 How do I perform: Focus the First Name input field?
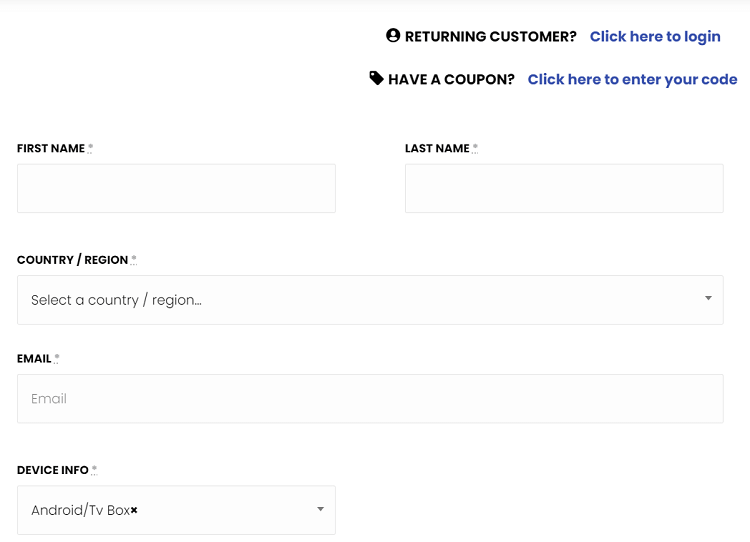click(x=176, y=188)
